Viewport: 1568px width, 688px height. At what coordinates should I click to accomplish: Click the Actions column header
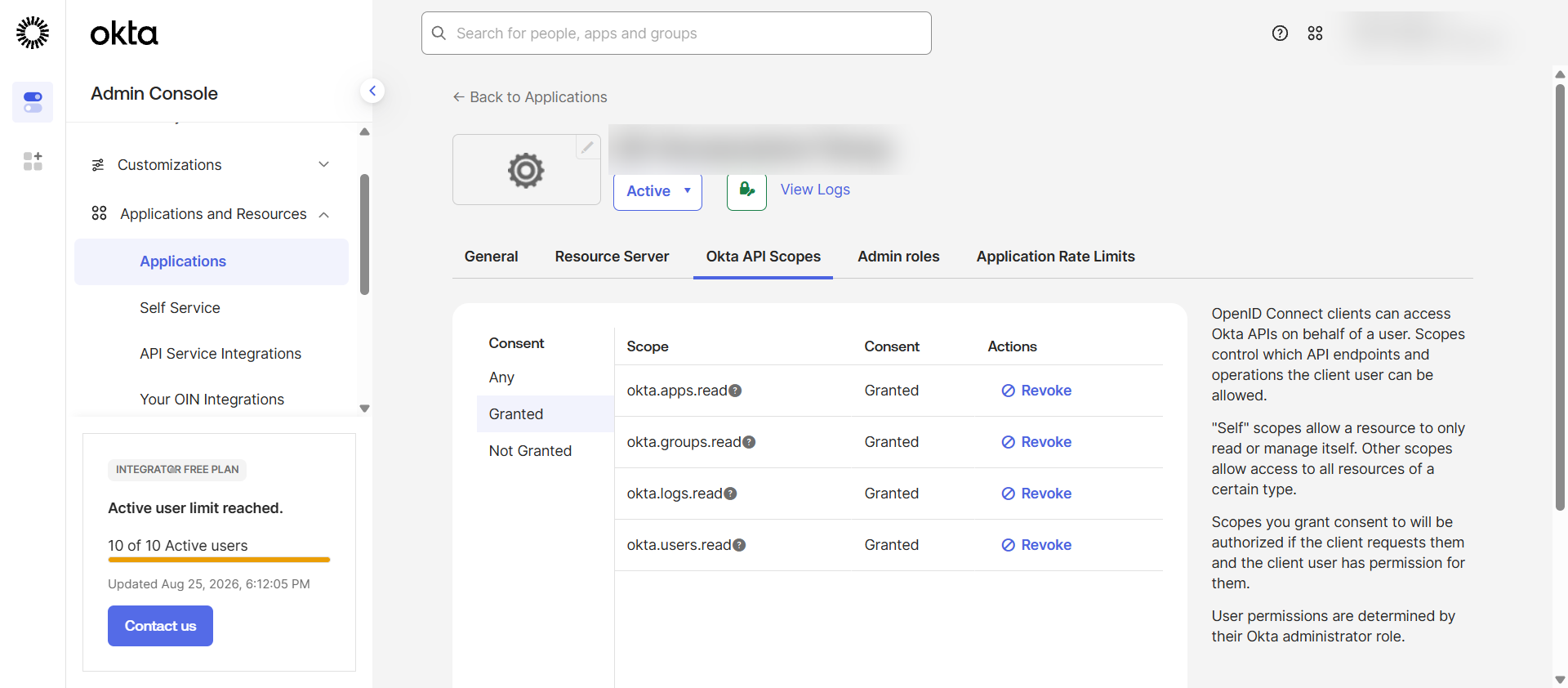coord(1012,346)
